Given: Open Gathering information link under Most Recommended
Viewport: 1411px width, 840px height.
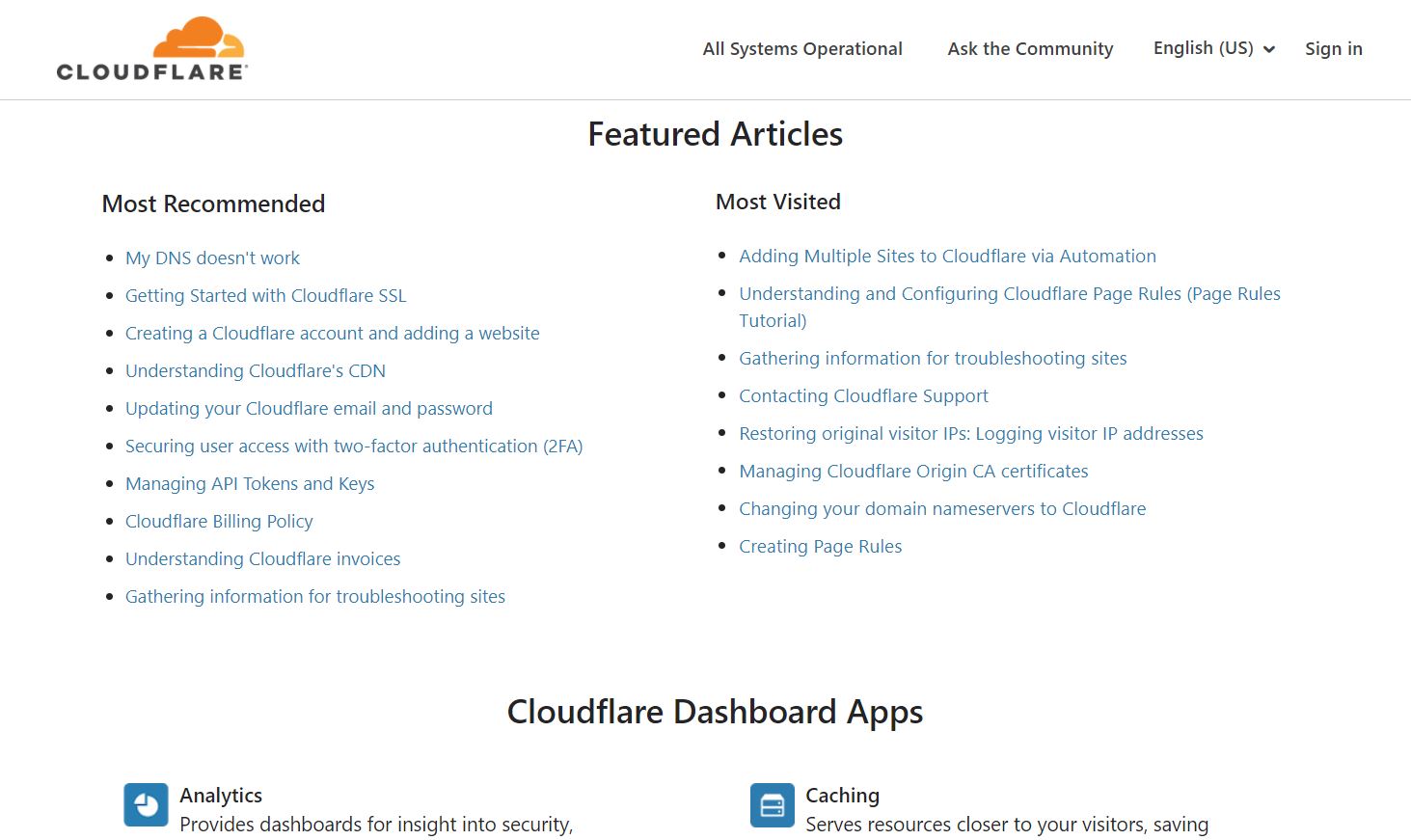Looking at the screenshot, I should pyautogui.click(x=315, y=596).
